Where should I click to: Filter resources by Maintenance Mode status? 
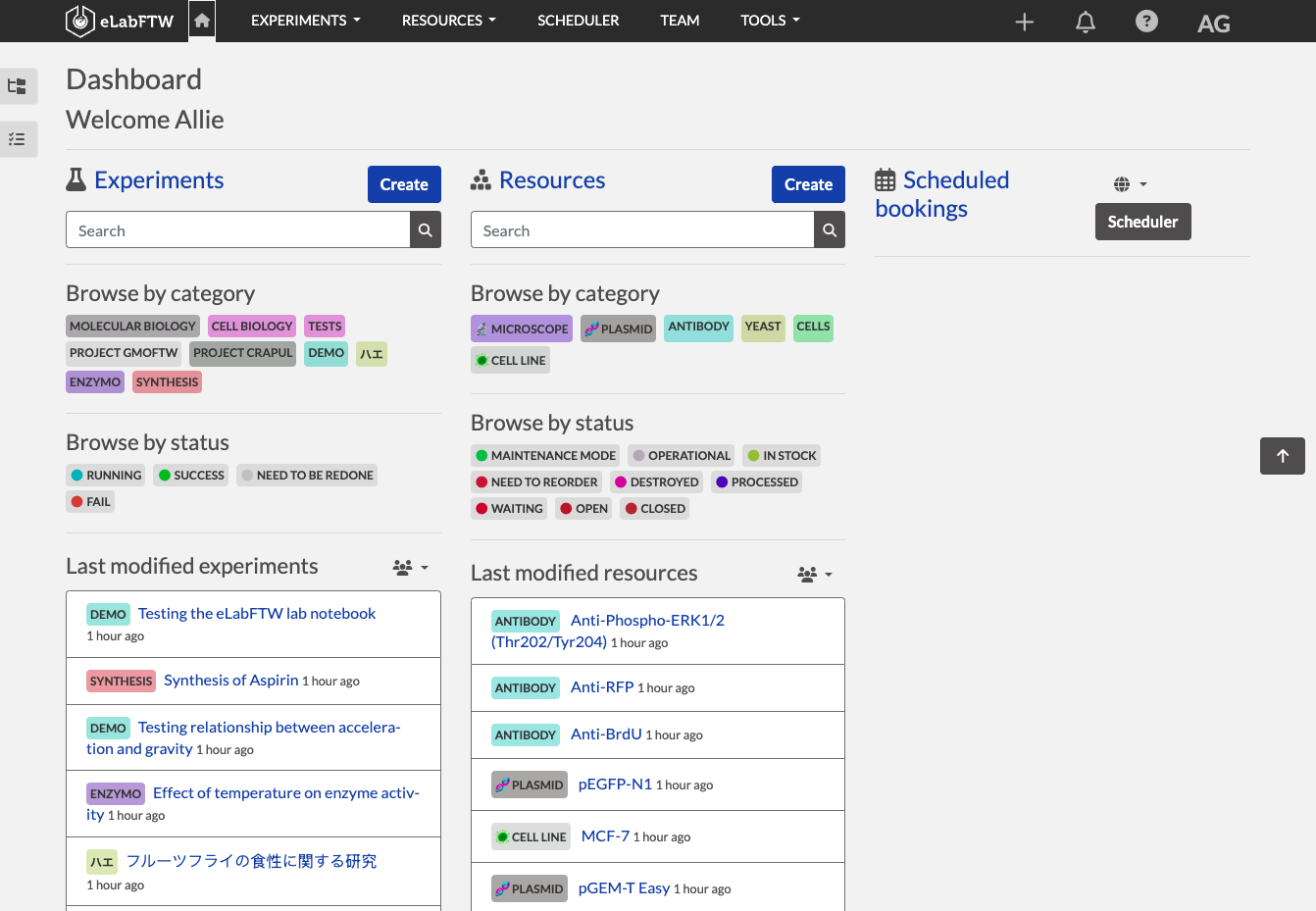[x=545, y=456]
